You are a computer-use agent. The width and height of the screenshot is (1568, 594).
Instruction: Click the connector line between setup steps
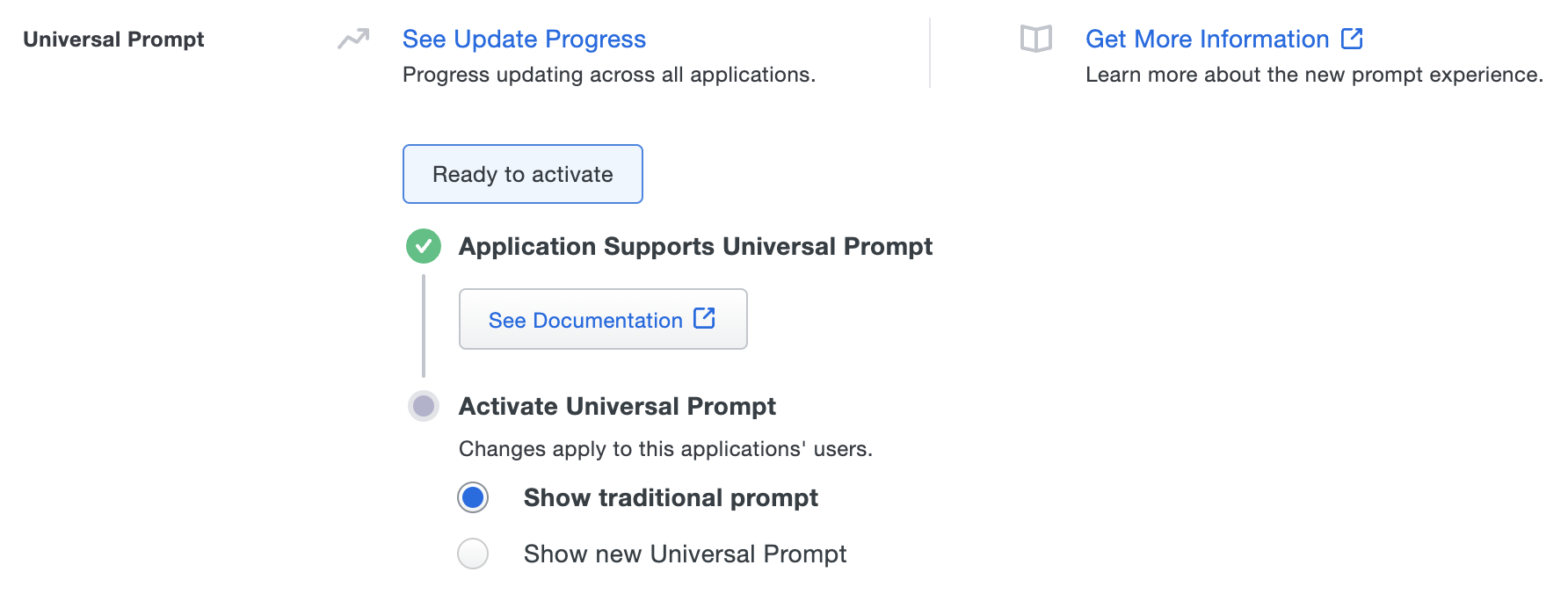[425, 325]
